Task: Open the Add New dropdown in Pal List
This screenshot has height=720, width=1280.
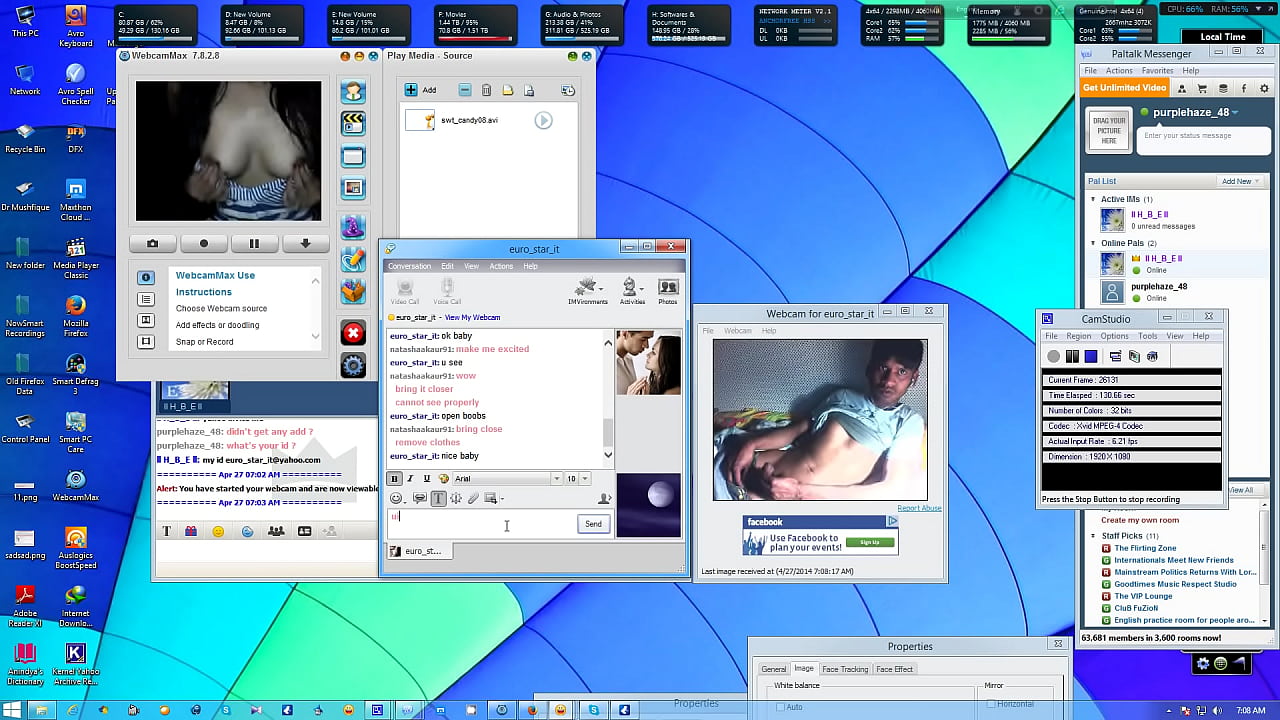Action: pyautogui.click(x=1241, y=181)
